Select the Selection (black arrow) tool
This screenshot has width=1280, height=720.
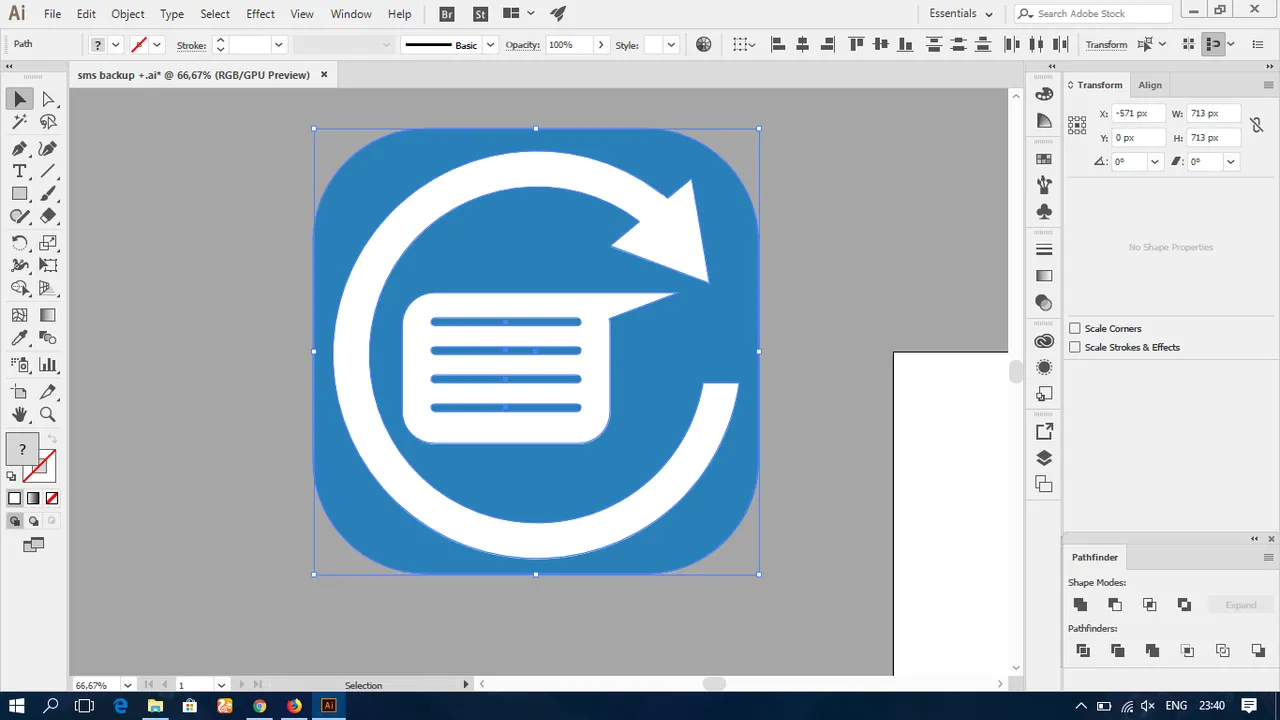pyautogui.click(x=20, y=99)
